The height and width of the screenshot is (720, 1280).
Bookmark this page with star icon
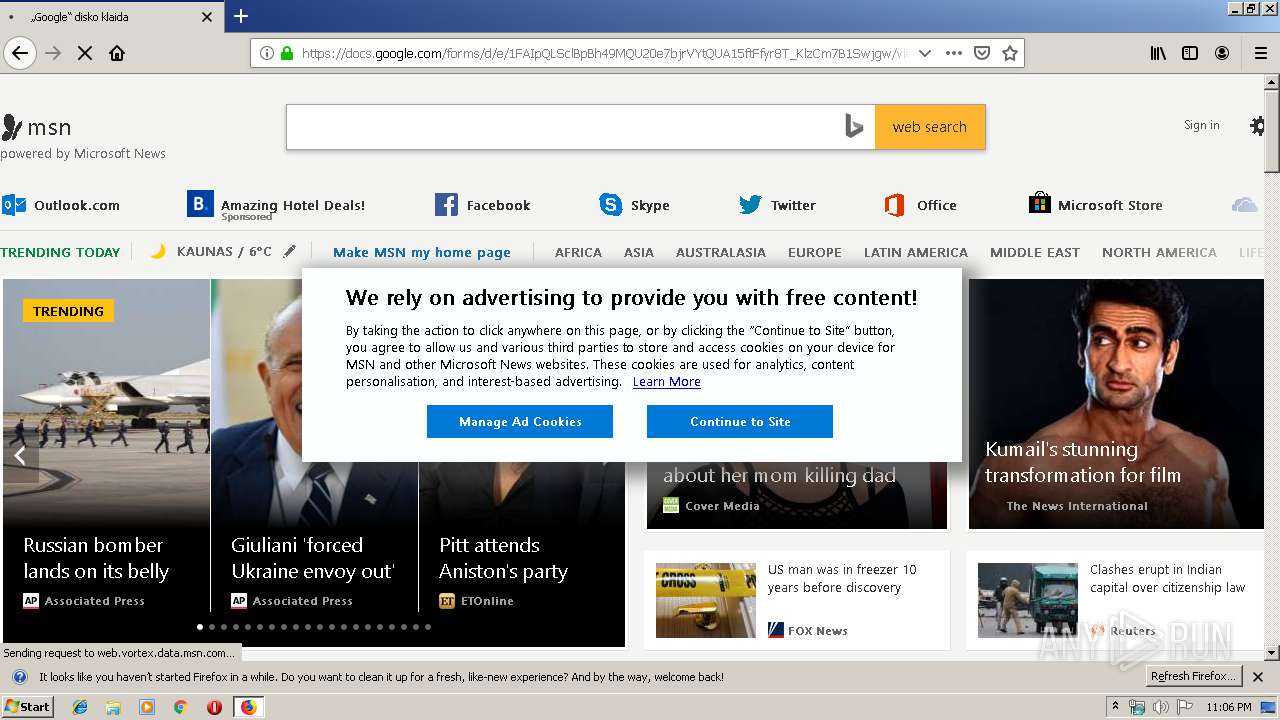(1010, 53)
